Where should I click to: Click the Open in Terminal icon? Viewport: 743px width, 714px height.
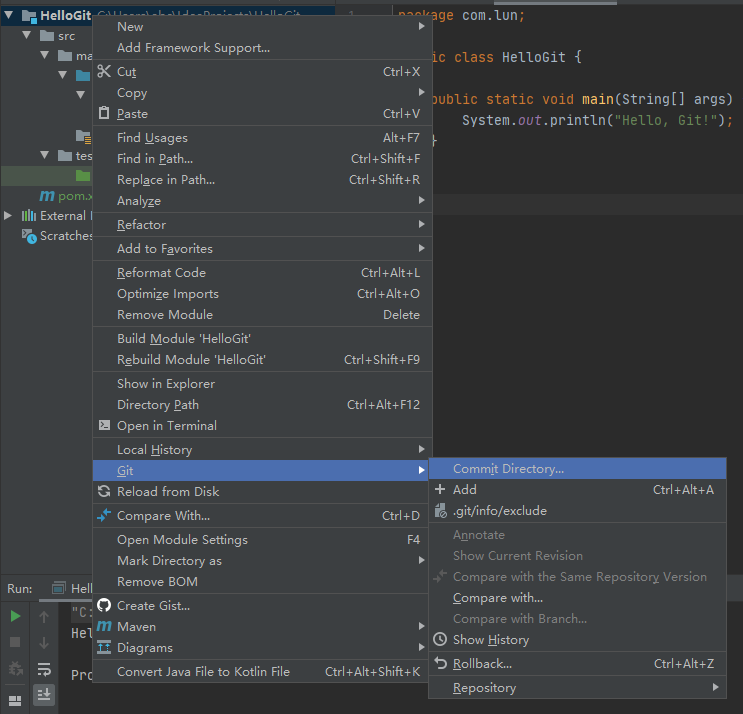(104, 425)
